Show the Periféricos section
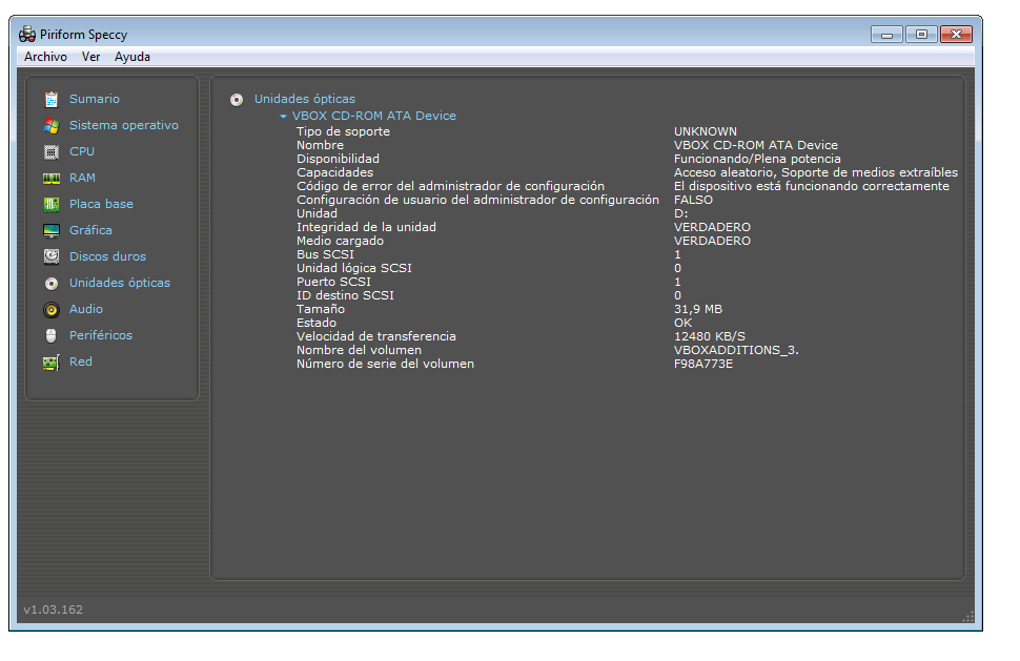 (101, 335)
